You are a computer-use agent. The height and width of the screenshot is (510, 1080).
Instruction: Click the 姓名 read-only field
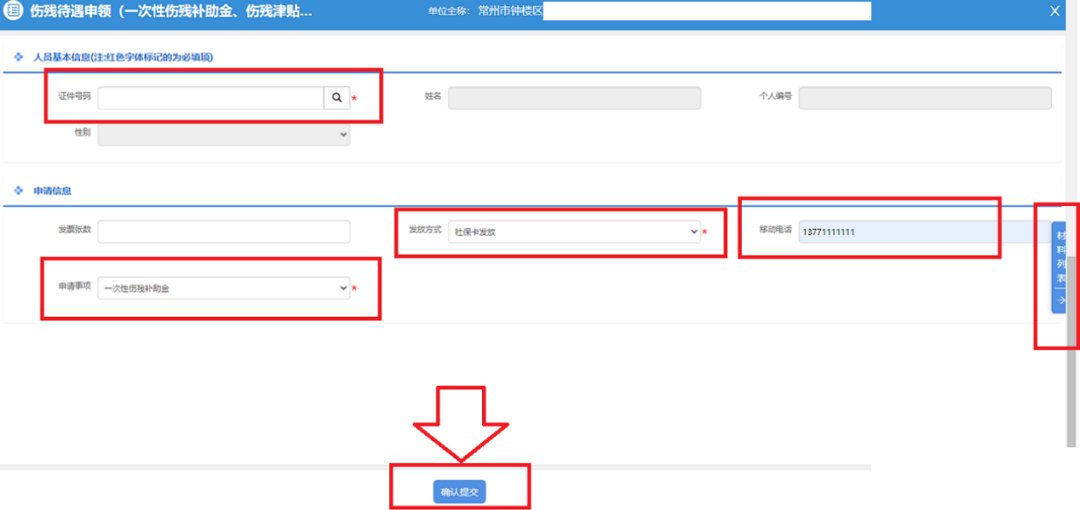click(x=574, y=98)
